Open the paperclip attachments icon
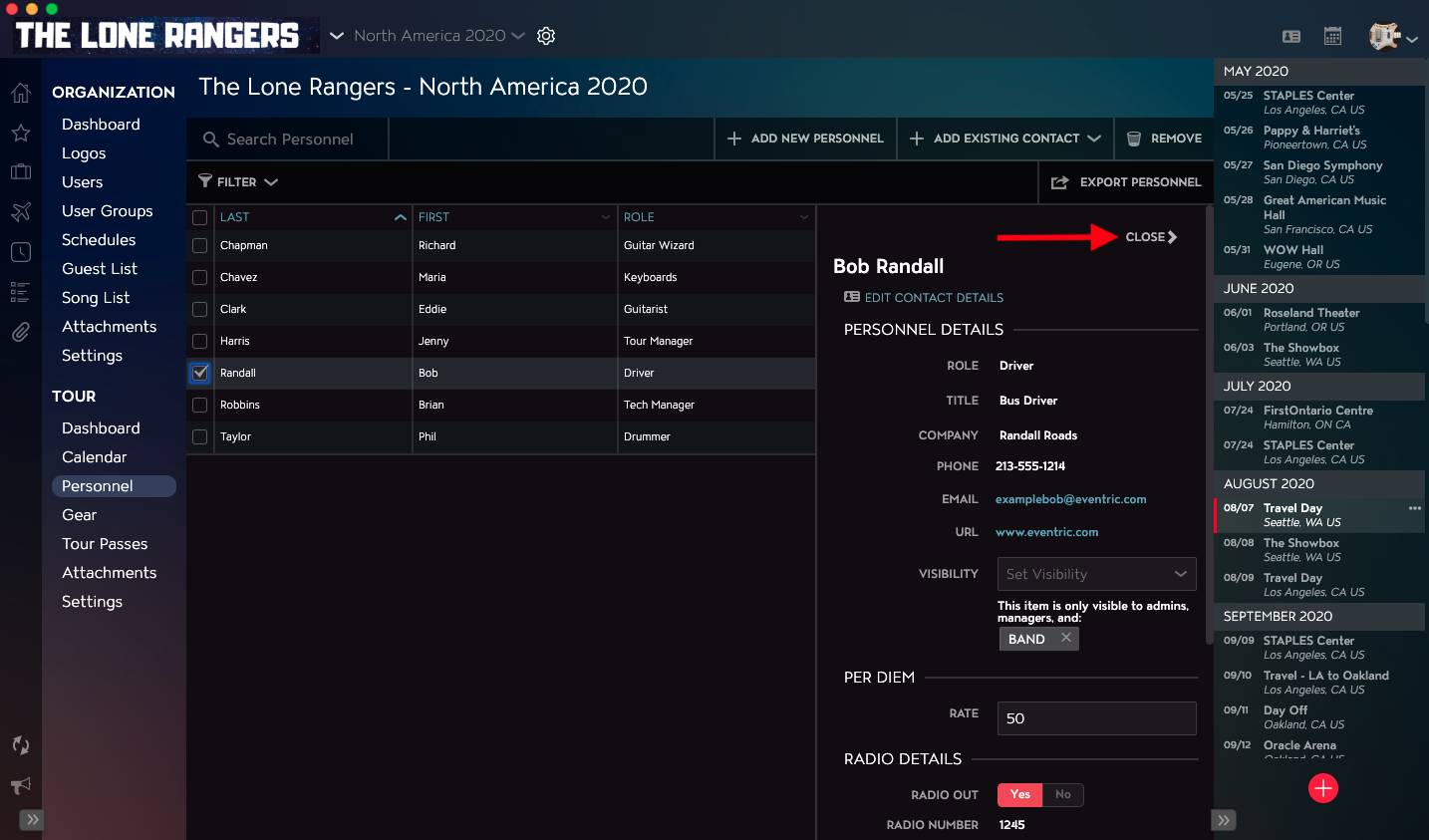 [x=20, y=332]
